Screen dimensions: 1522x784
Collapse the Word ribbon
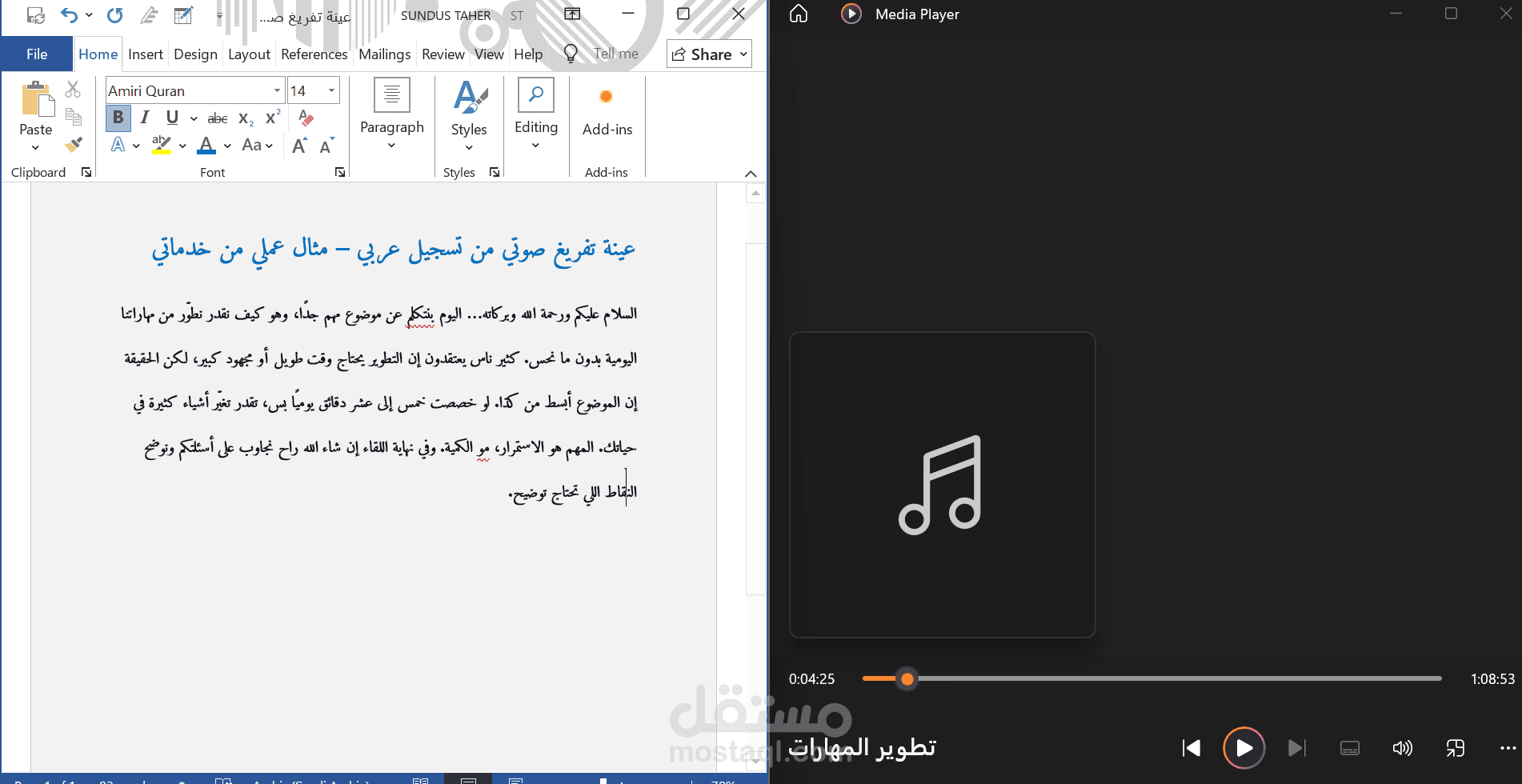tap(751, 174)
